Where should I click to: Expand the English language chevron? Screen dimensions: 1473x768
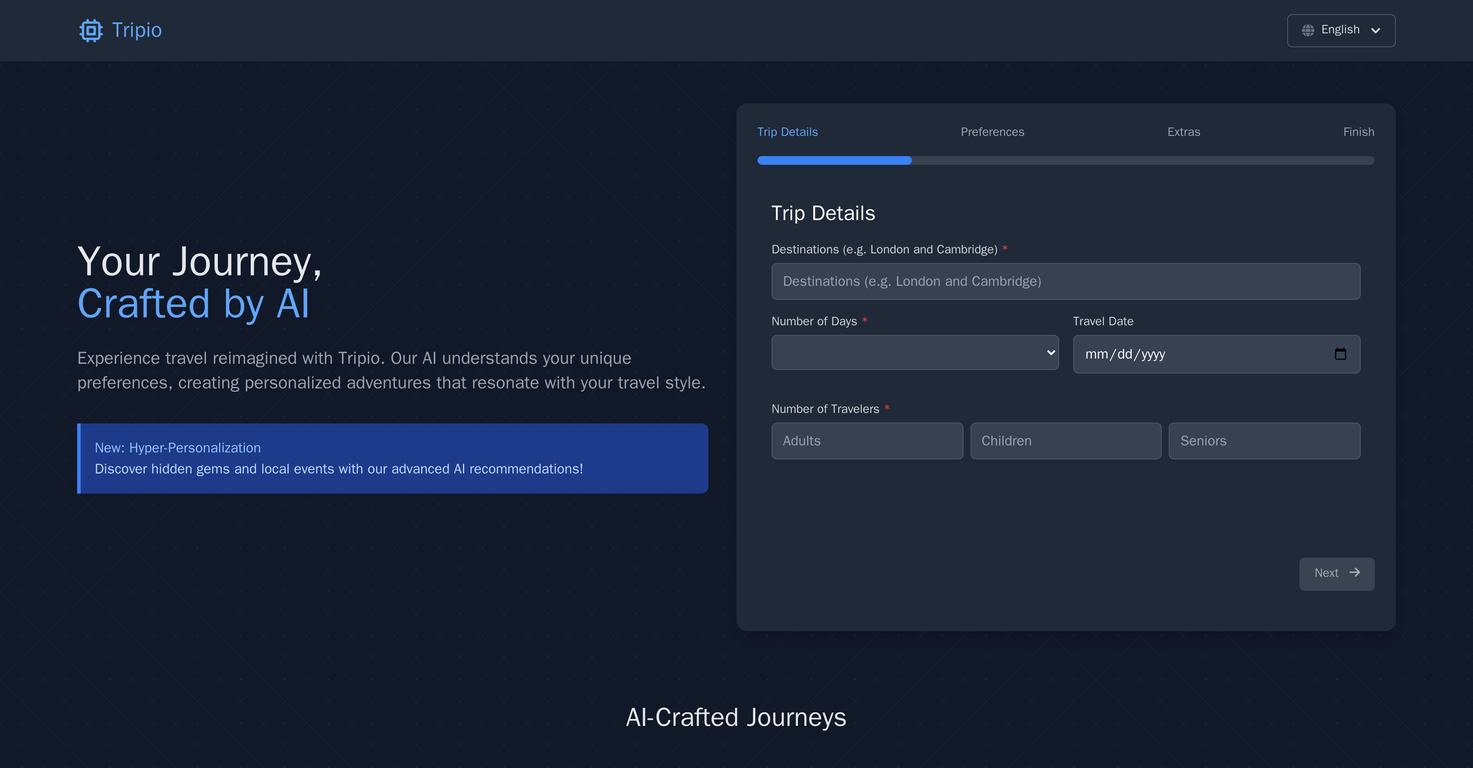point(1376,31)
